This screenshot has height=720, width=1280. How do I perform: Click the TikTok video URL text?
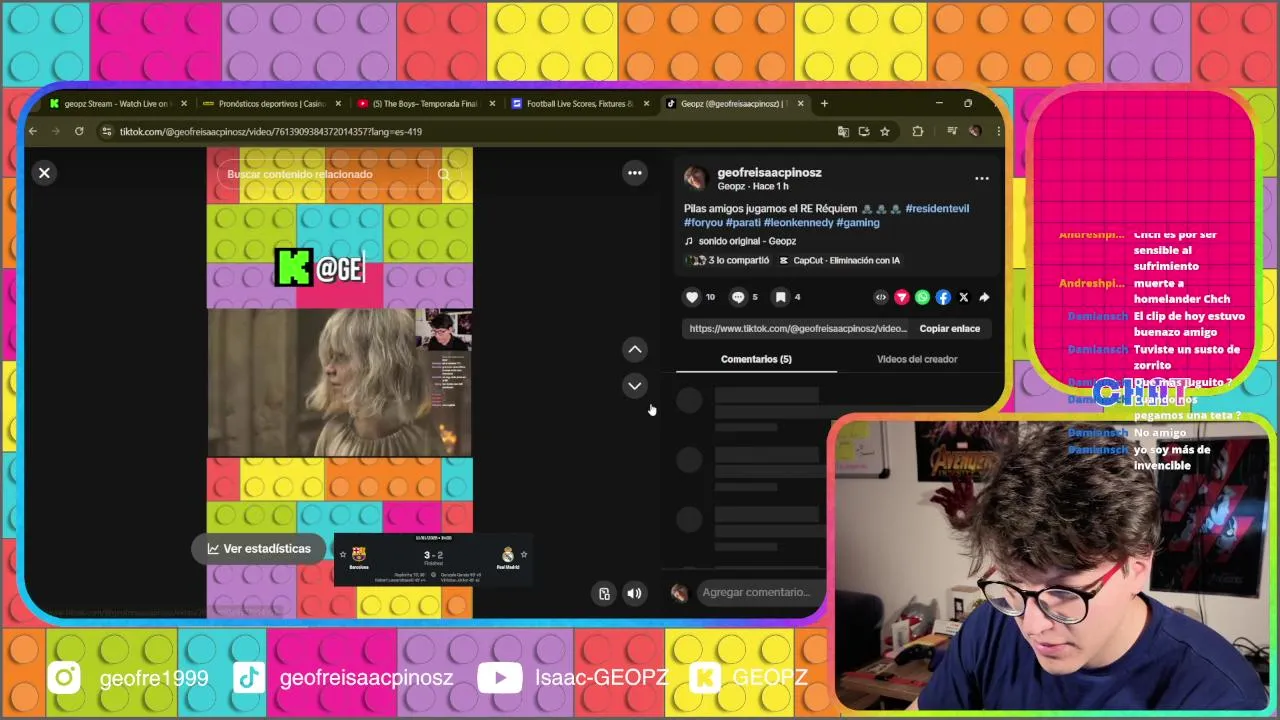[798, 328]
